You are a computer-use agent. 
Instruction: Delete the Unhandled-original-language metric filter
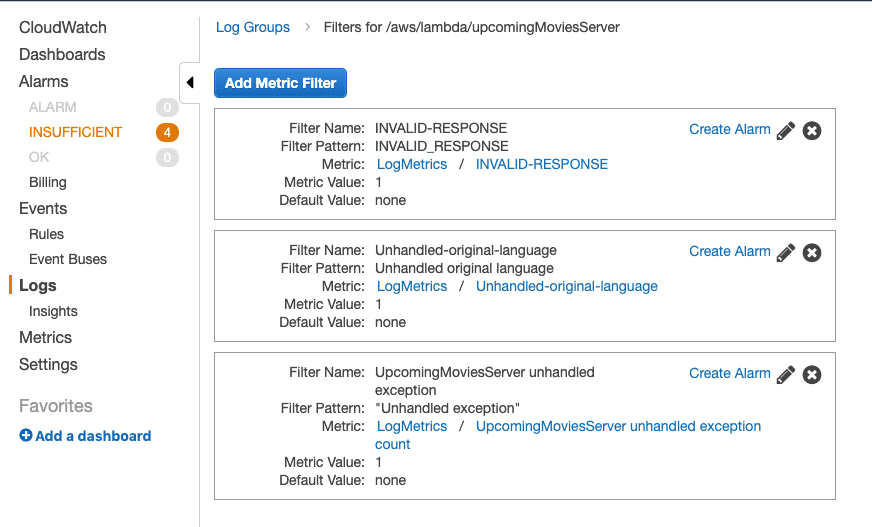(812, 253)
